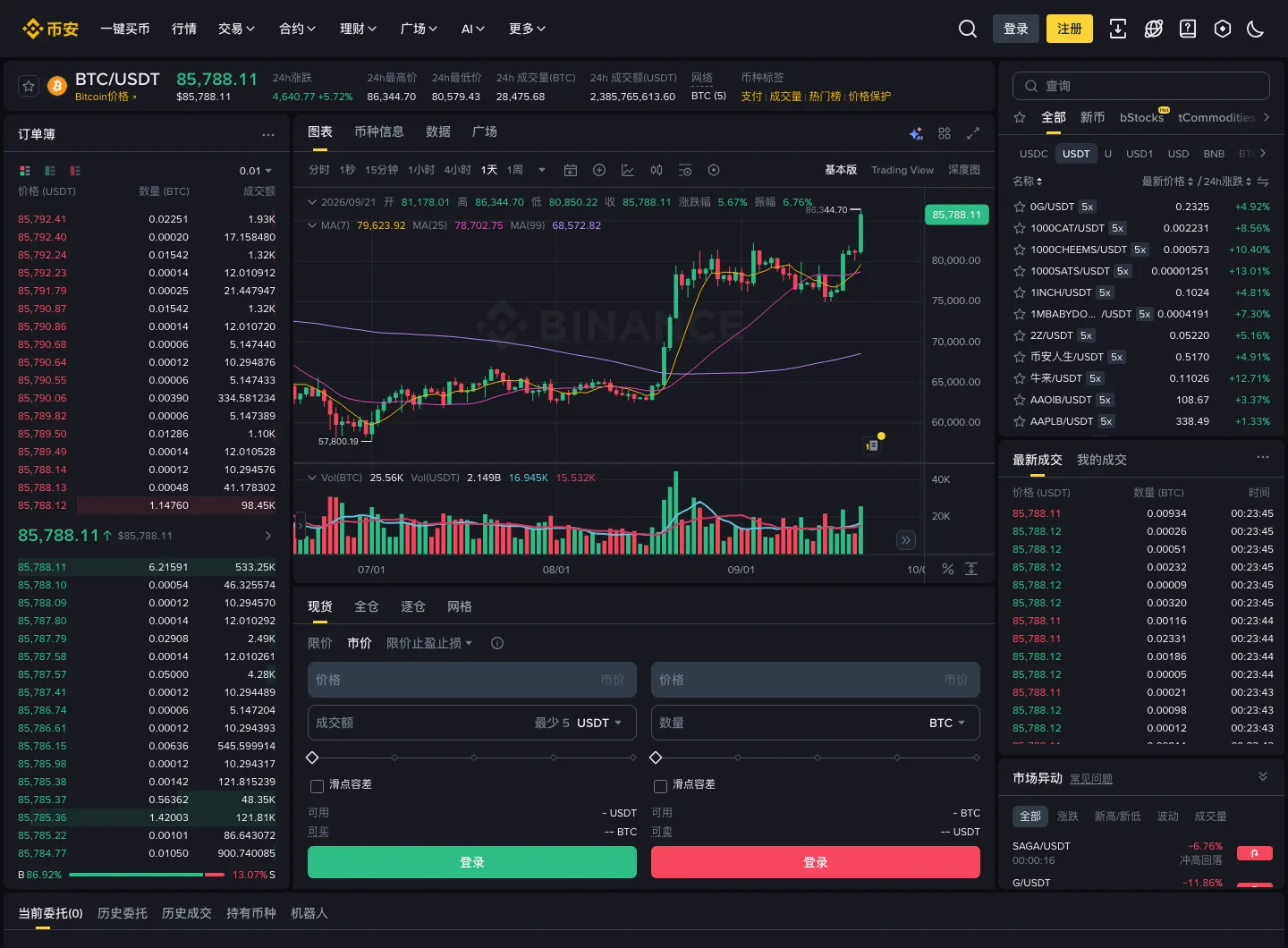Click the circled plus icon on chart toolbar
This screenshot has width=1288, height=948.
pyautogui.click(x=599, y=170)
